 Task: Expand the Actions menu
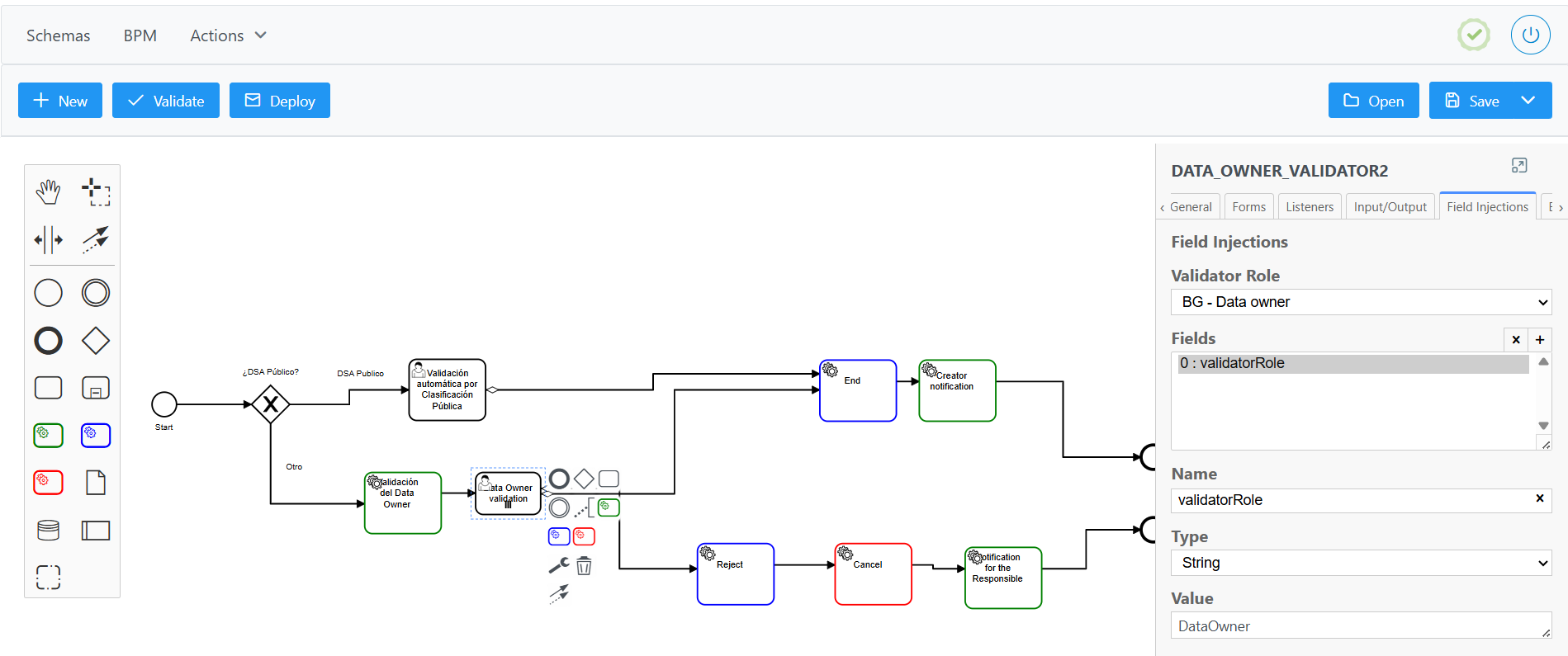coord(228,35)
